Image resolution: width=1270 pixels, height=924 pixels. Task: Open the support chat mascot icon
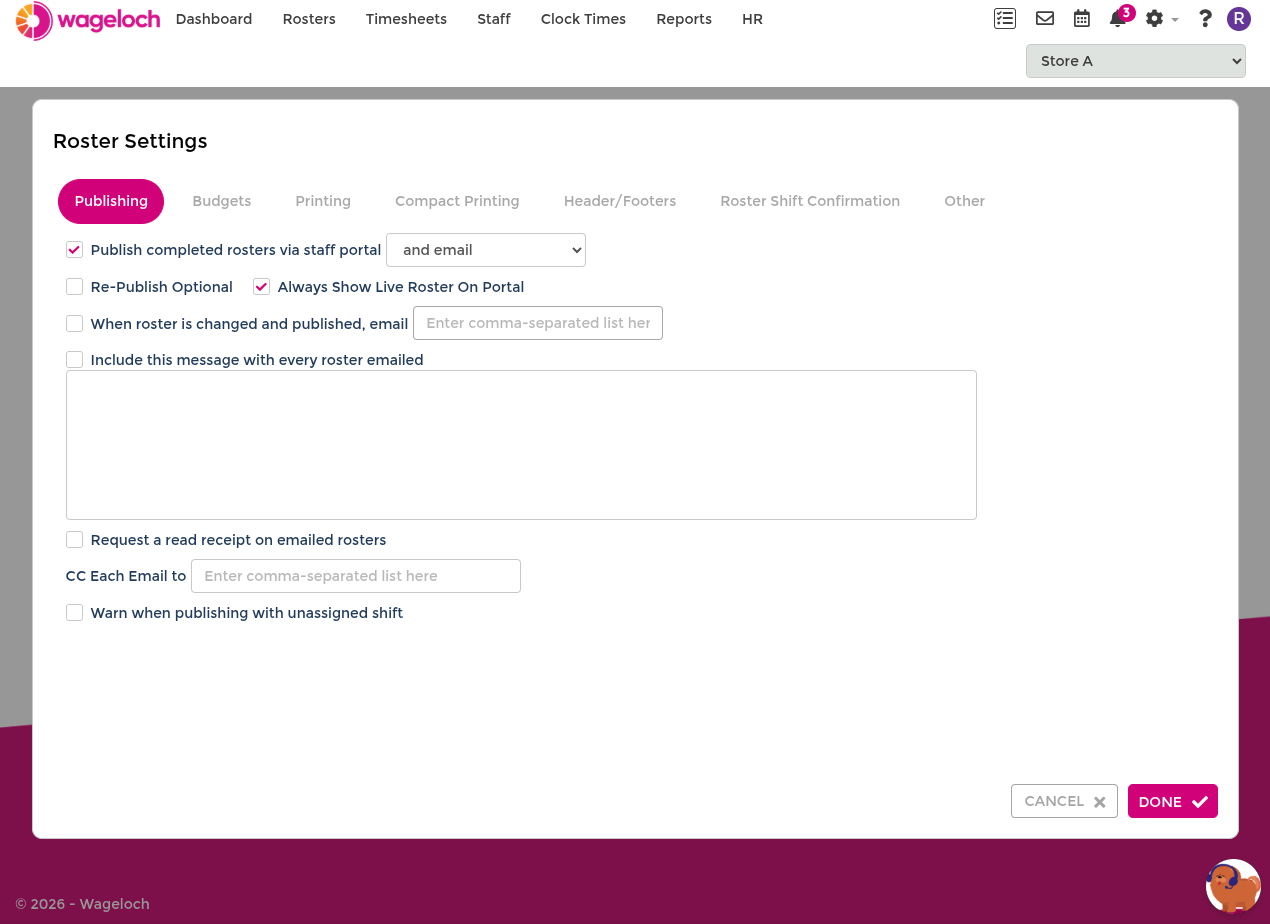[x=1233, y=886]
